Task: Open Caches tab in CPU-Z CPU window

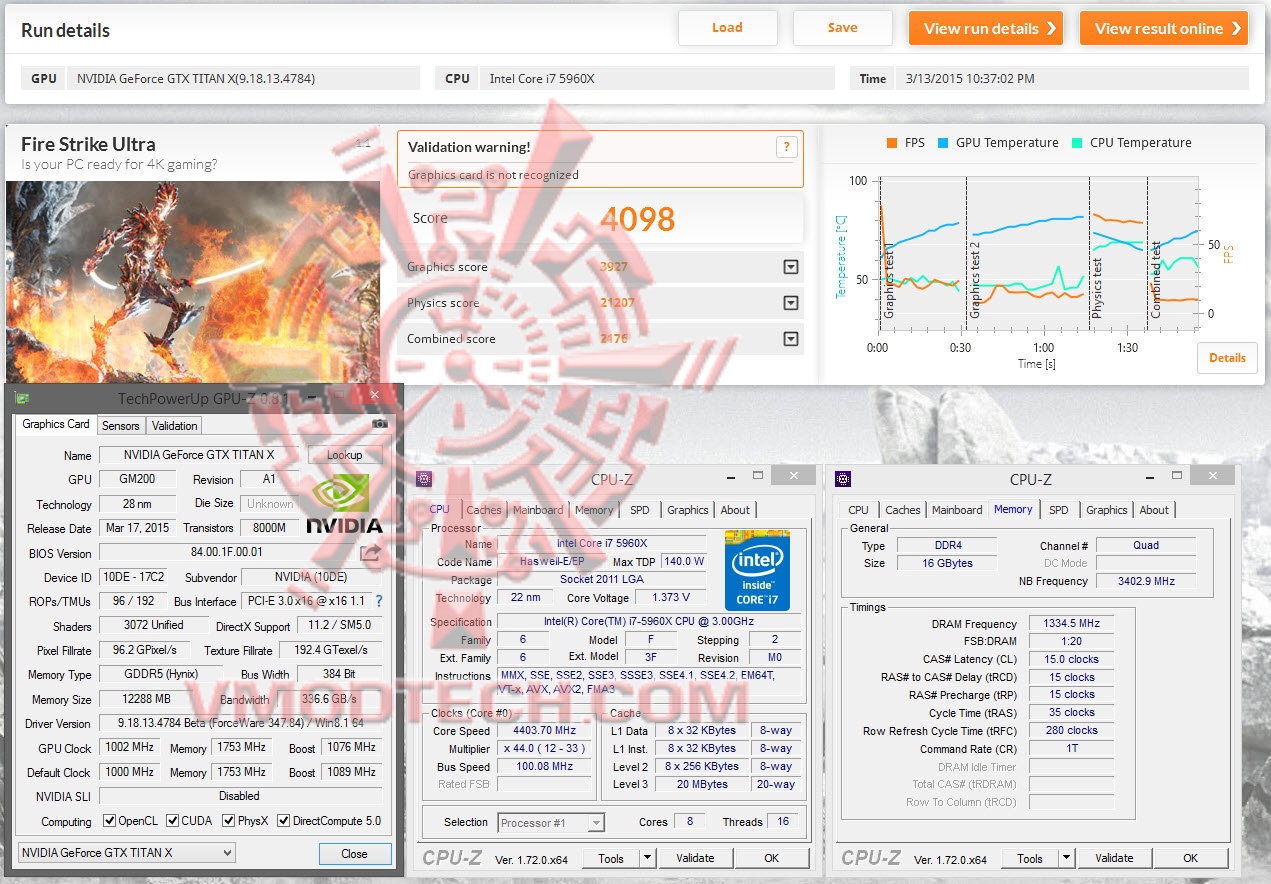Action: coord(484,510)
